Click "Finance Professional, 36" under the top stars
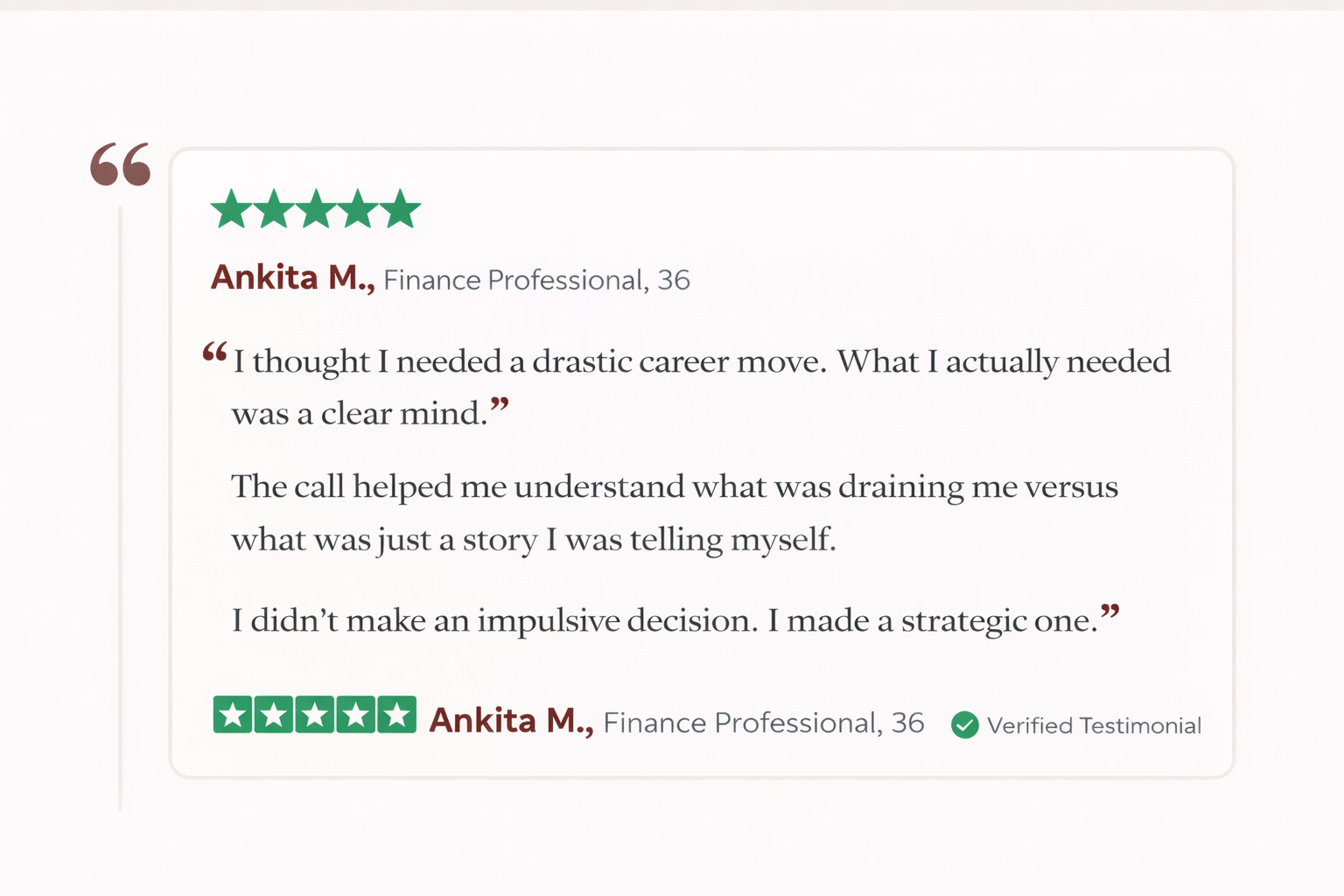The height and width of the screenshot is (896, 1344). pyautogui.click(x=536, y=280)
